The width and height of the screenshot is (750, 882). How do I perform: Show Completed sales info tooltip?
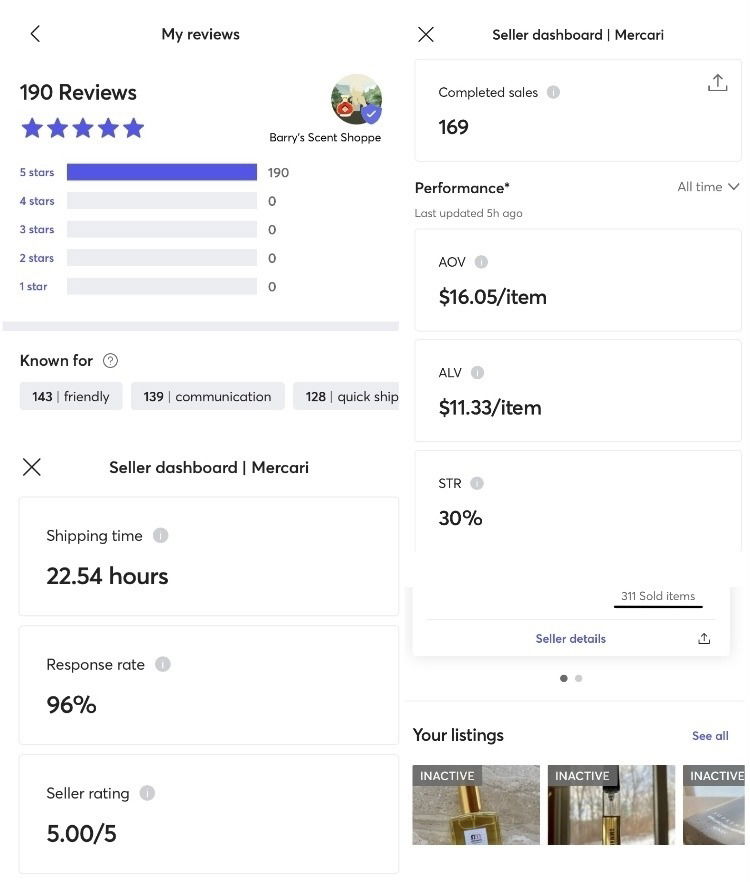click(553, 92)
